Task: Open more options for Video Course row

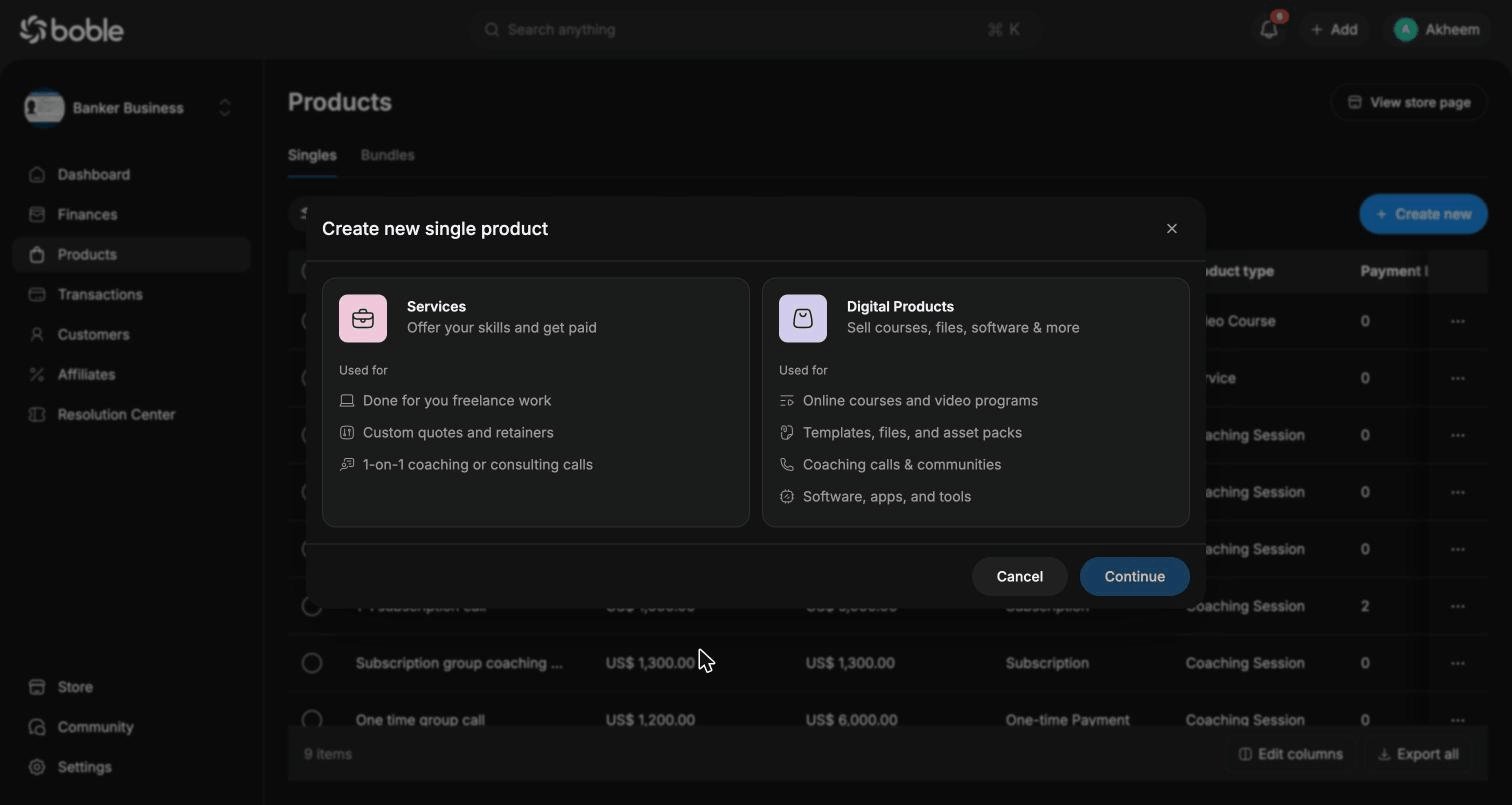Action: coord(1458,322)
